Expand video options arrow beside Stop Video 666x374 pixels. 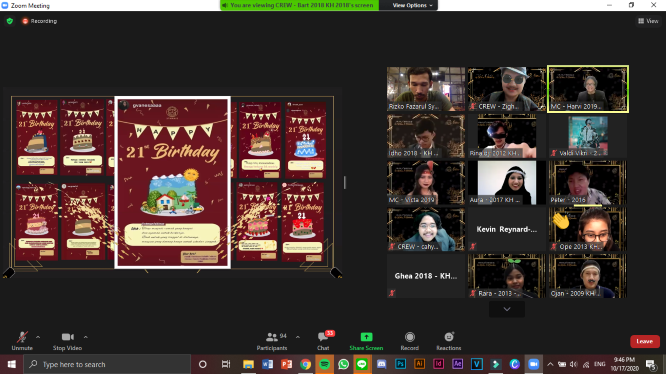click(85, 337)
